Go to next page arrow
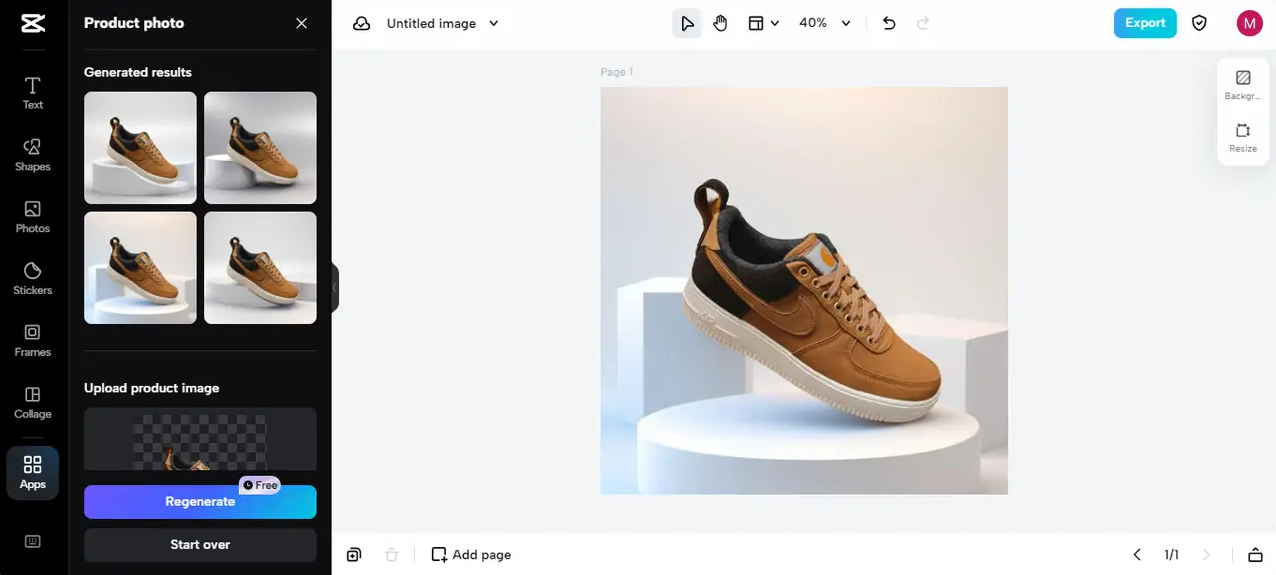 click(1206, 555)
